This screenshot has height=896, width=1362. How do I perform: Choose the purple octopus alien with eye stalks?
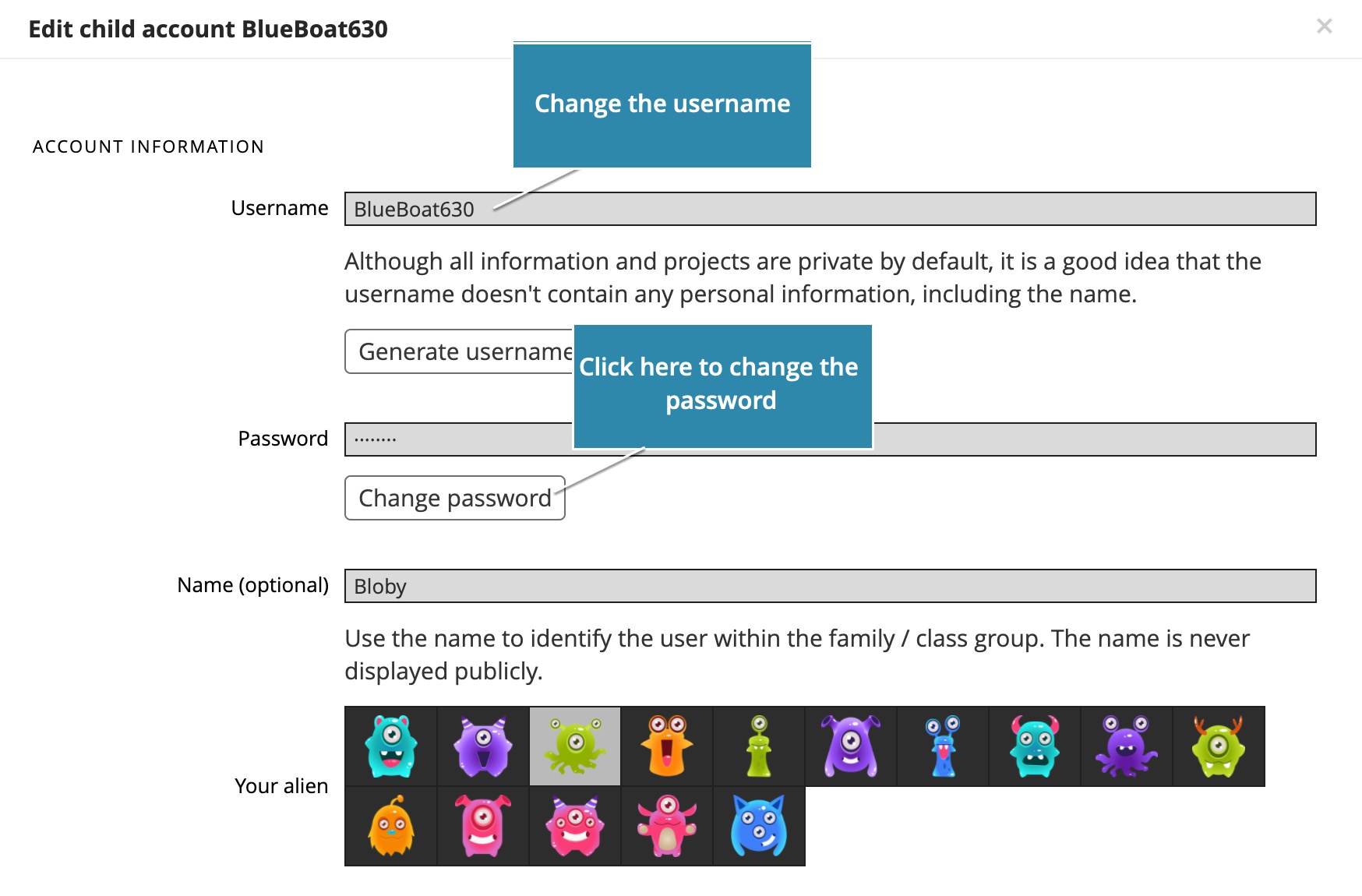1127,746
